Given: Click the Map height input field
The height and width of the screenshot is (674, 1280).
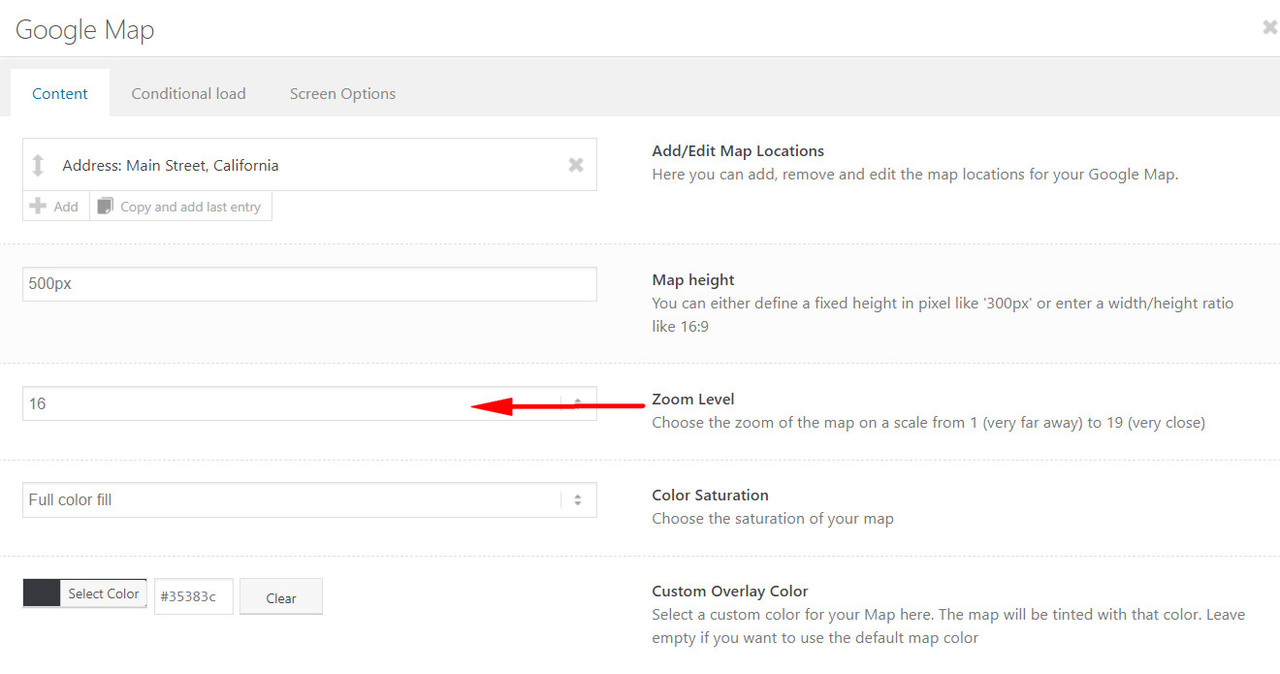Looking at the screenshot, I should 309,284.
